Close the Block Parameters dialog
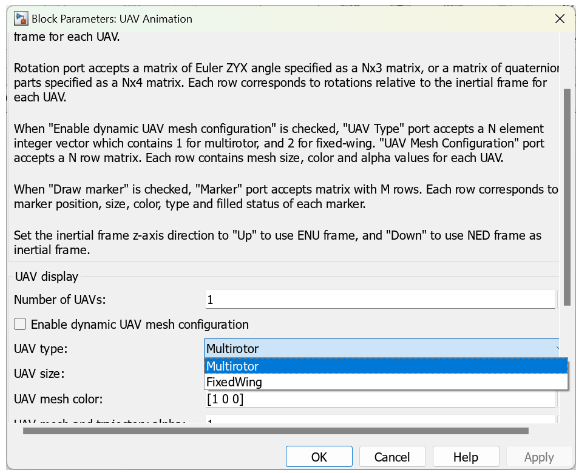Image resolution: width=580 pixels, height=473 pixels. pyautogui.click(x=560, y=18)
